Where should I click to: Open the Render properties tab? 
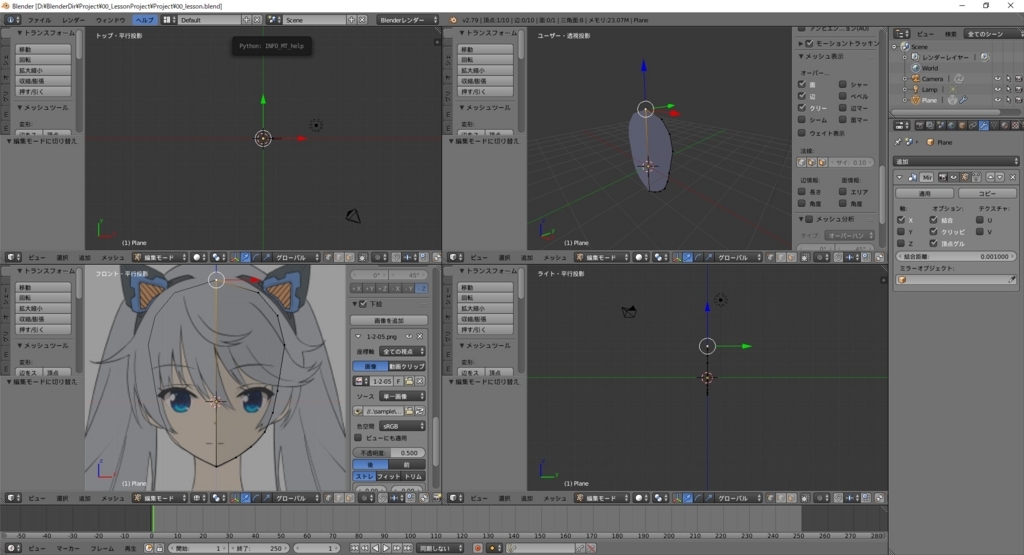tap(920, 125)
